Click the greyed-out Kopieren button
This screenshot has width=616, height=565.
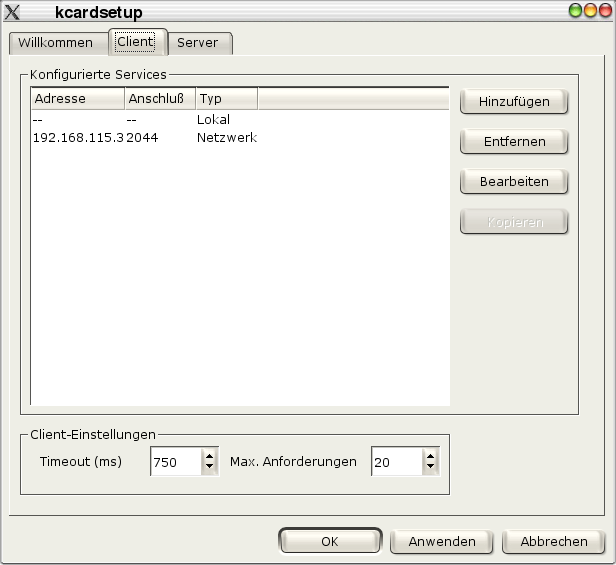(x=514, y=222)
